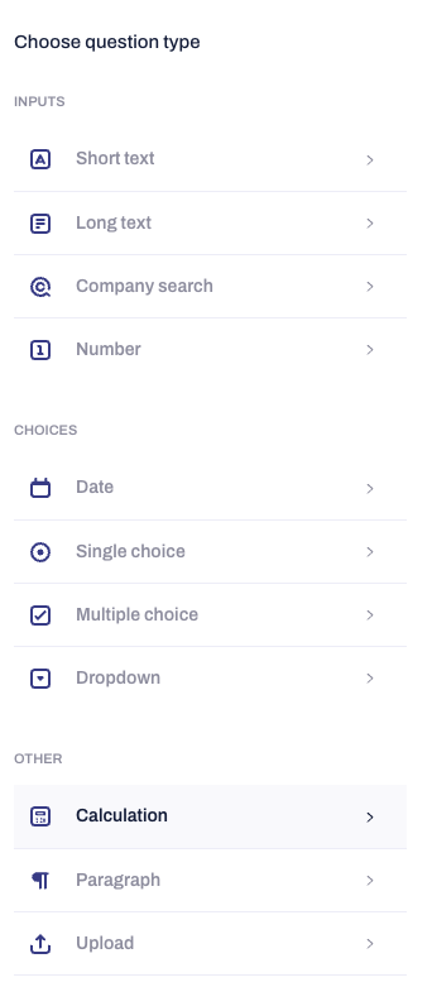Select the Dropdown question icon
Screen dimensions: 432x987
(40, 678)
